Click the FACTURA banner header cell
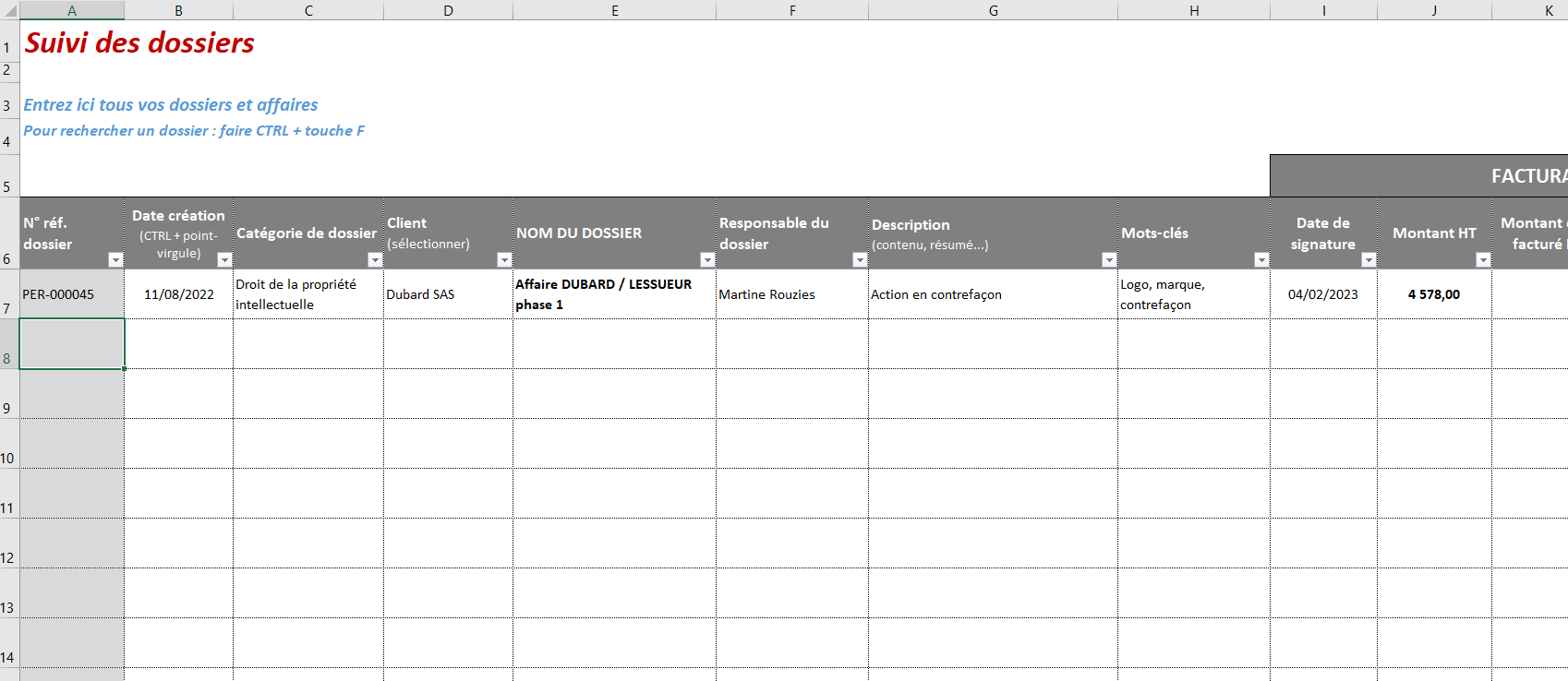 point(1419,175)
